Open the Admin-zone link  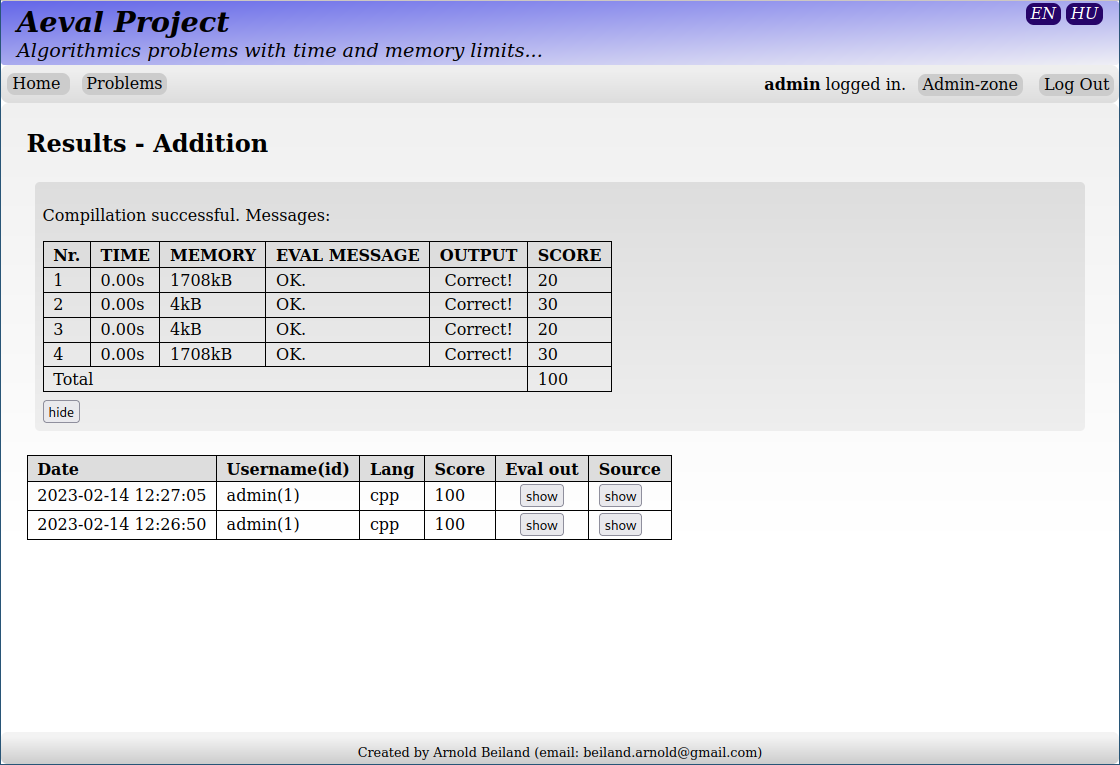969,85
